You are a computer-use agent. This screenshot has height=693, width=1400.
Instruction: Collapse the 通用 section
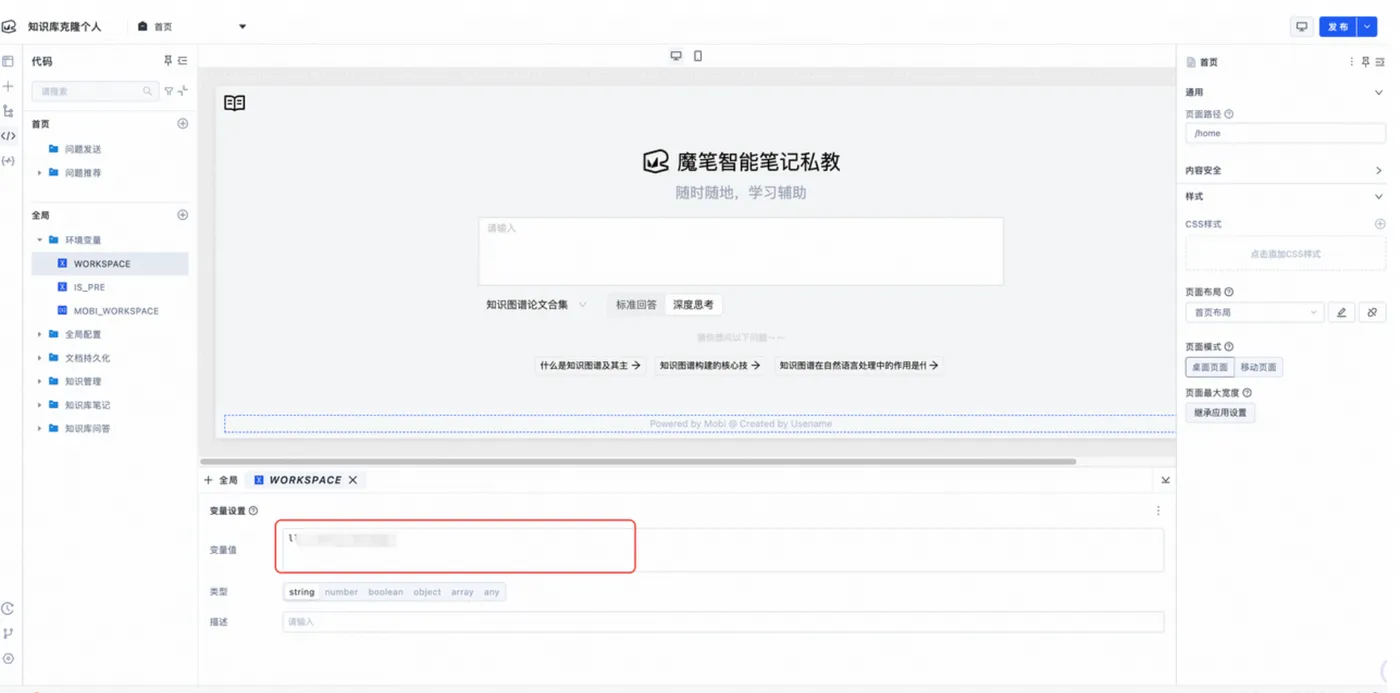coord(1378,92)
